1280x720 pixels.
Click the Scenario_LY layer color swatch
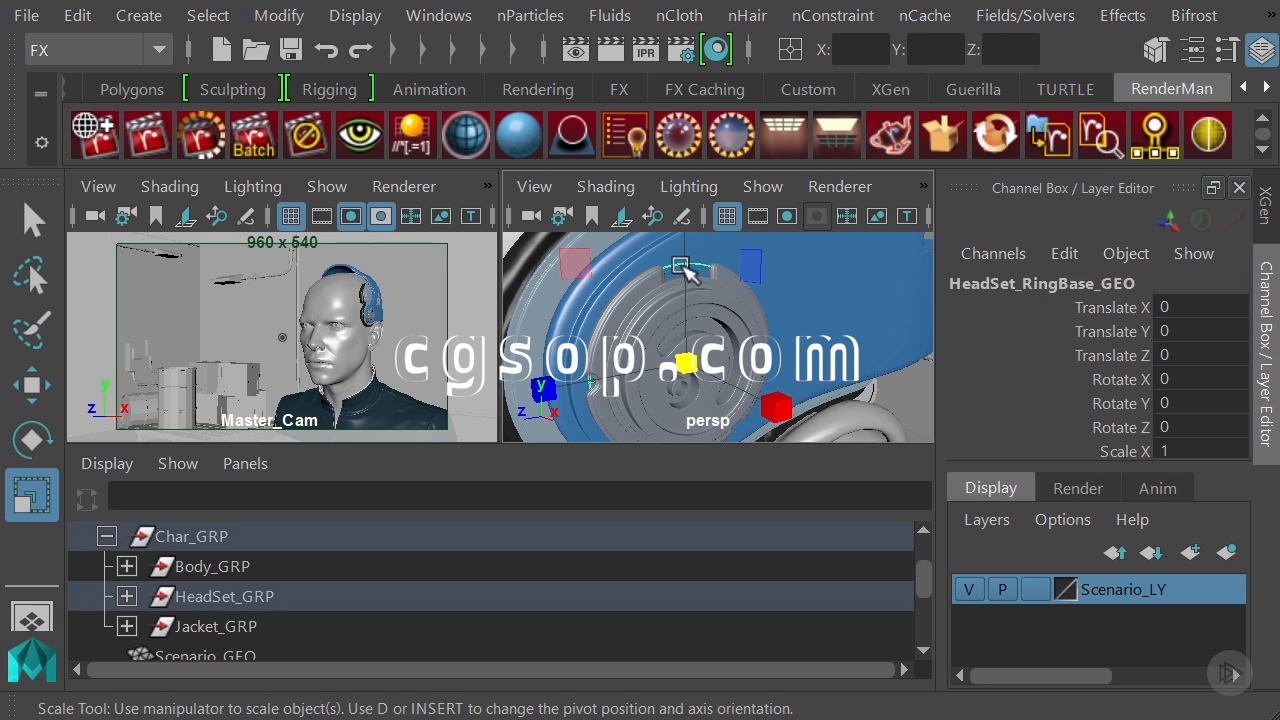pos(1065,590)
